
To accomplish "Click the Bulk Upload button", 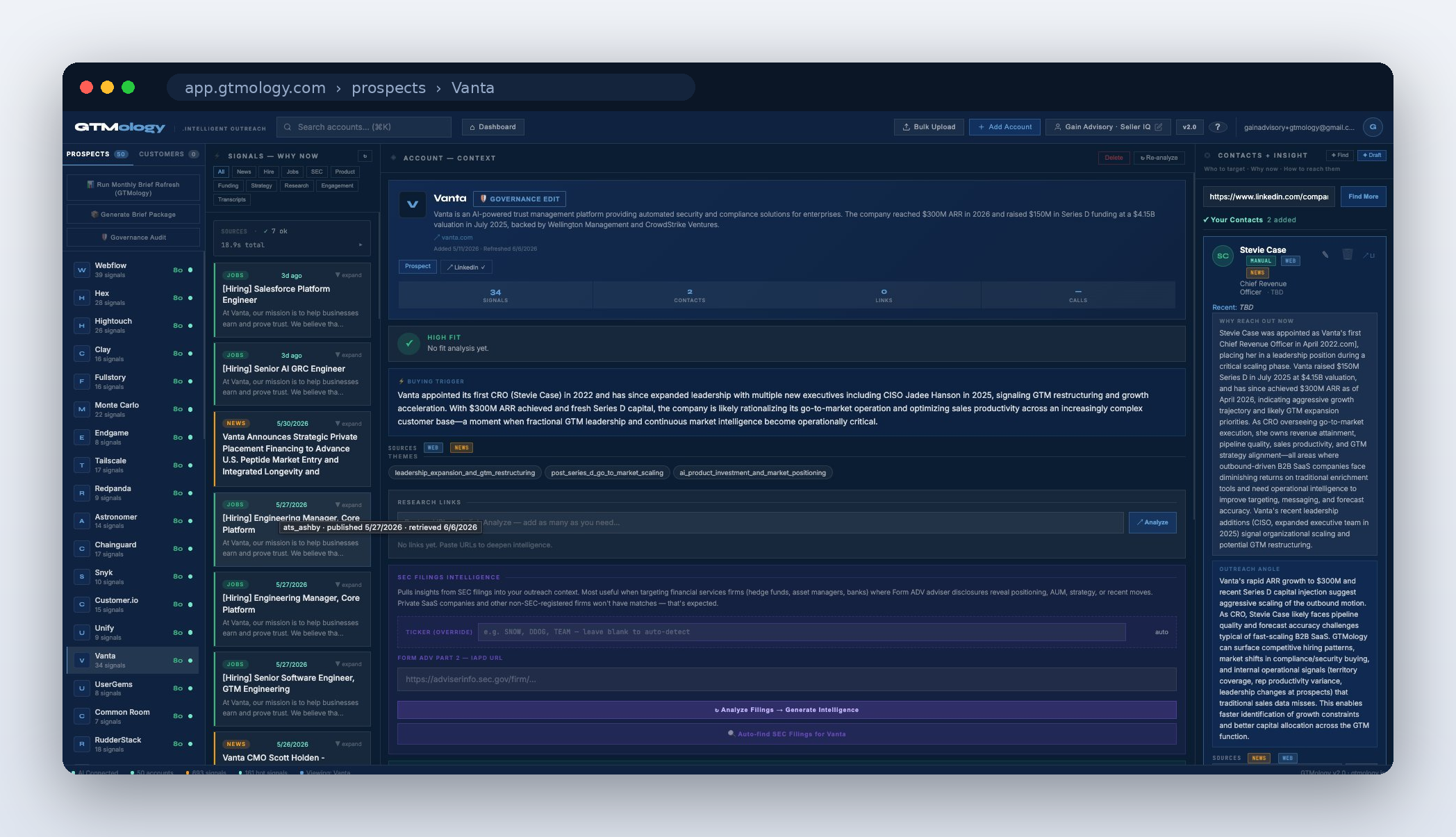I will coord(929,127).
